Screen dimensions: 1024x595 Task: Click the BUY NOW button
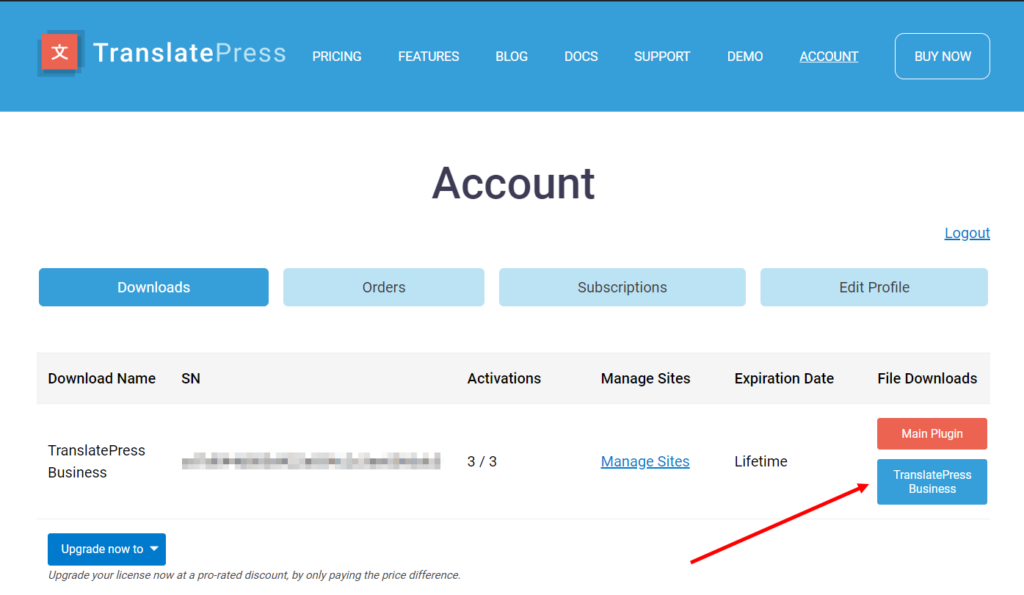coord(941,56)
